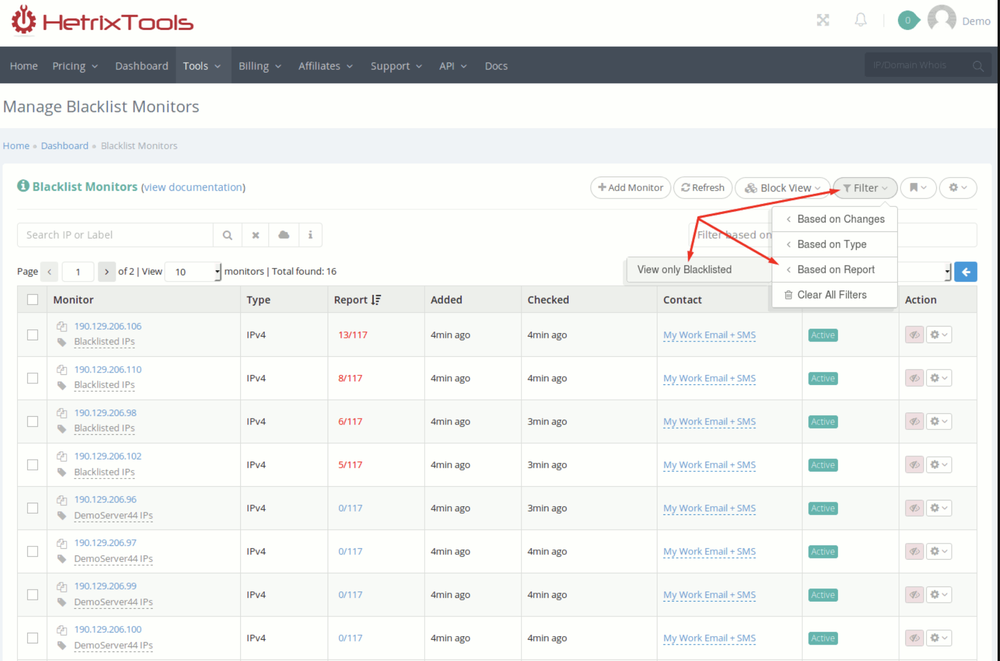Image resolution: width=1000 pixels, height=661 pixels.
Task: Click the cloud icon next to search box
Action: (x=284, y=235)
